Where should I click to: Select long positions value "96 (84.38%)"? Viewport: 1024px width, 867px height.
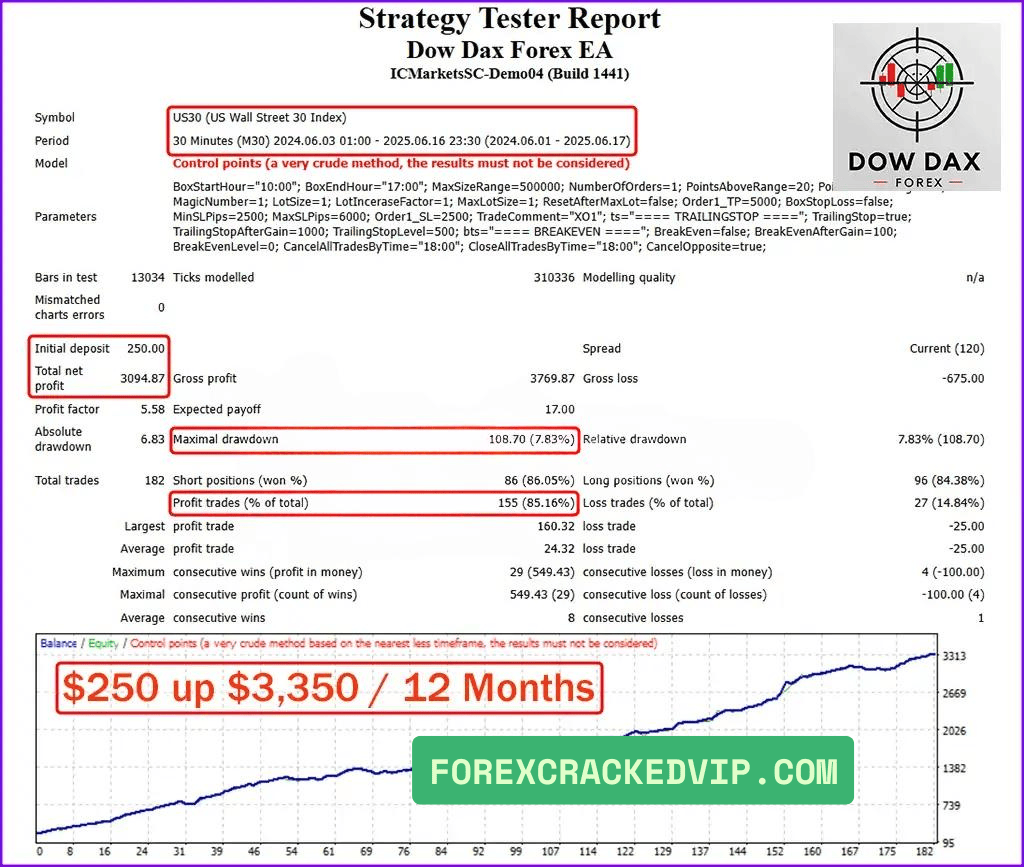click(950, 481)
